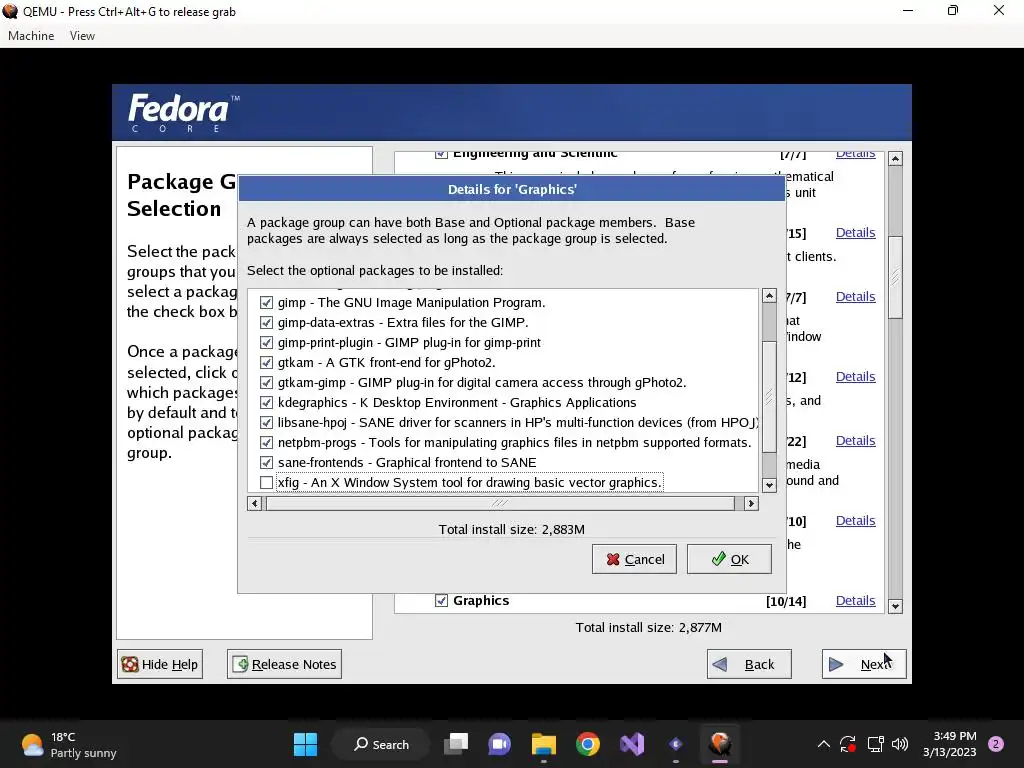Screen dimensions: 1024x768
Task: Toggle the gimp package checkbox
Action: click(x=266, y=302)
